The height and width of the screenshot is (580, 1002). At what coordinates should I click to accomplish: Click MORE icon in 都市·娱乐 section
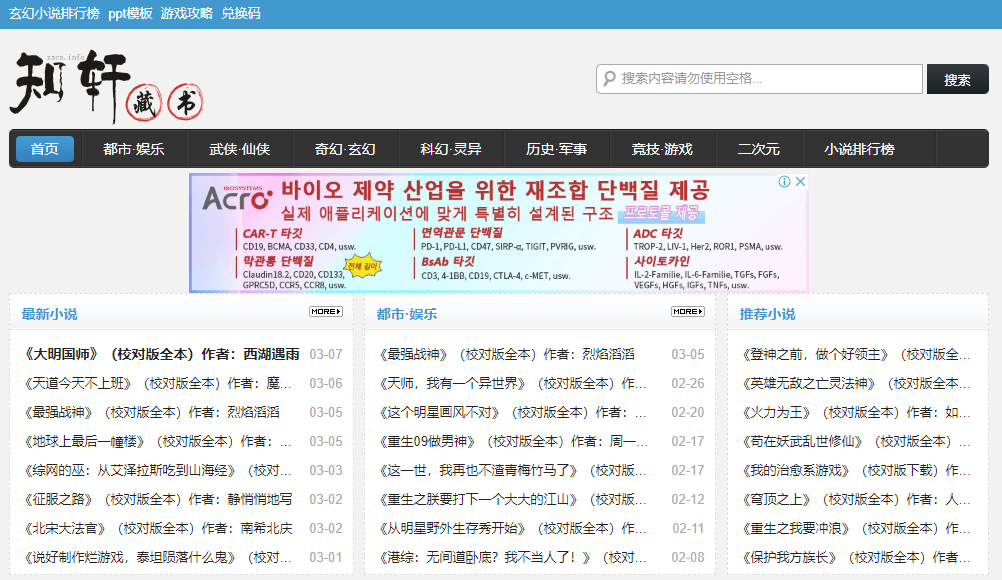click(x=687, y=312)
